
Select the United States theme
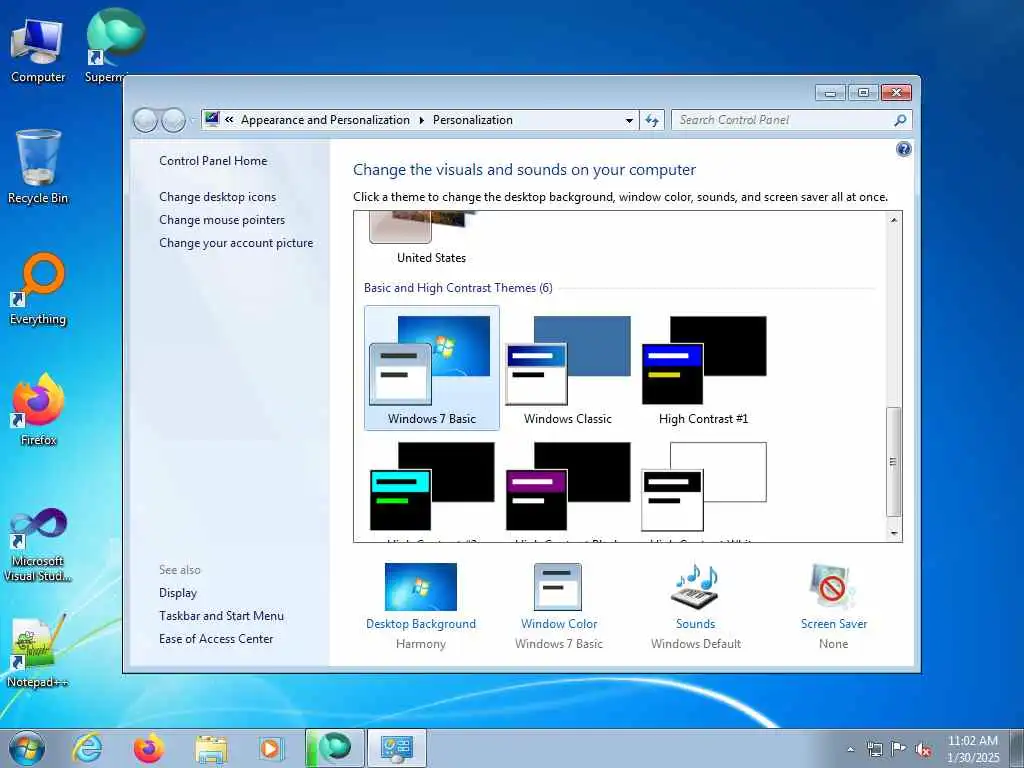pyautogui.click(x=431, y=238)
